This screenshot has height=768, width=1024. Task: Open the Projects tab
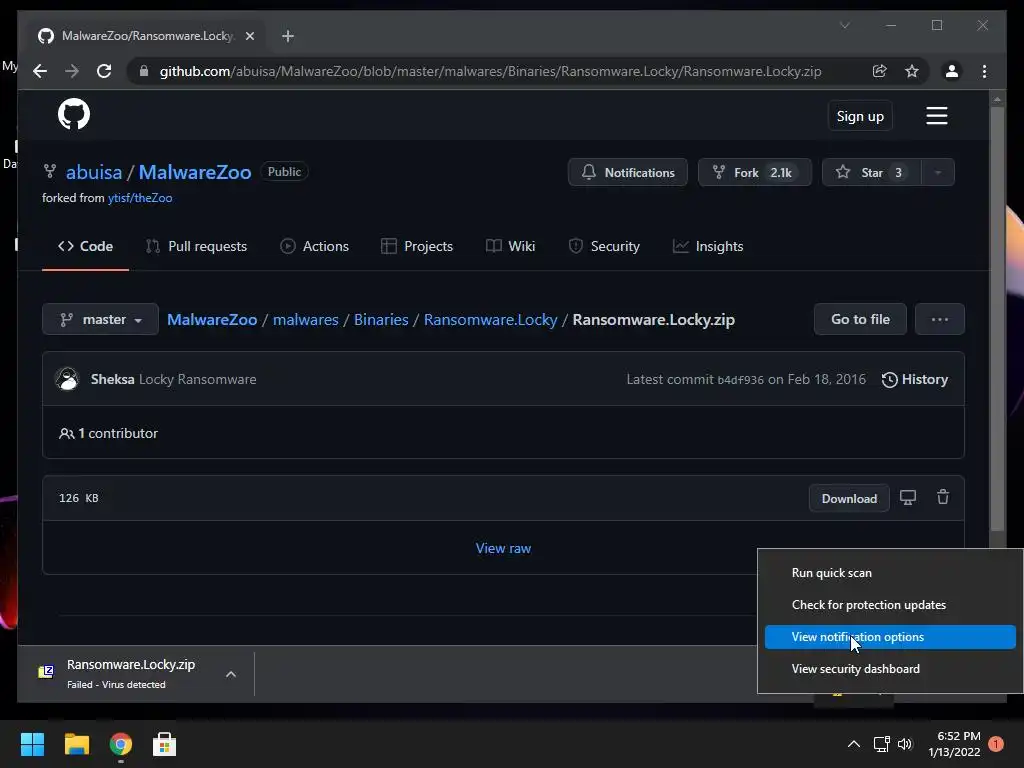point(417,246)
